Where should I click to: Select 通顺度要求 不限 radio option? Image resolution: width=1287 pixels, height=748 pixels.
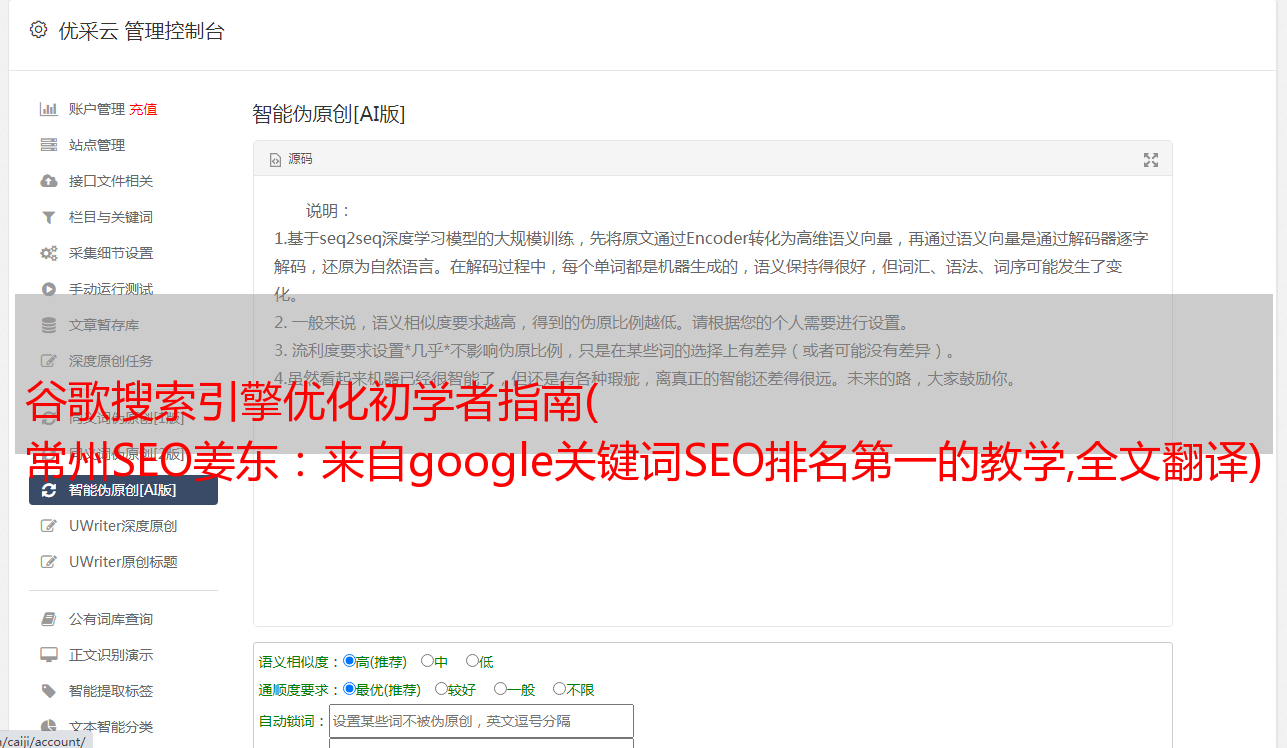click(559, 689)
